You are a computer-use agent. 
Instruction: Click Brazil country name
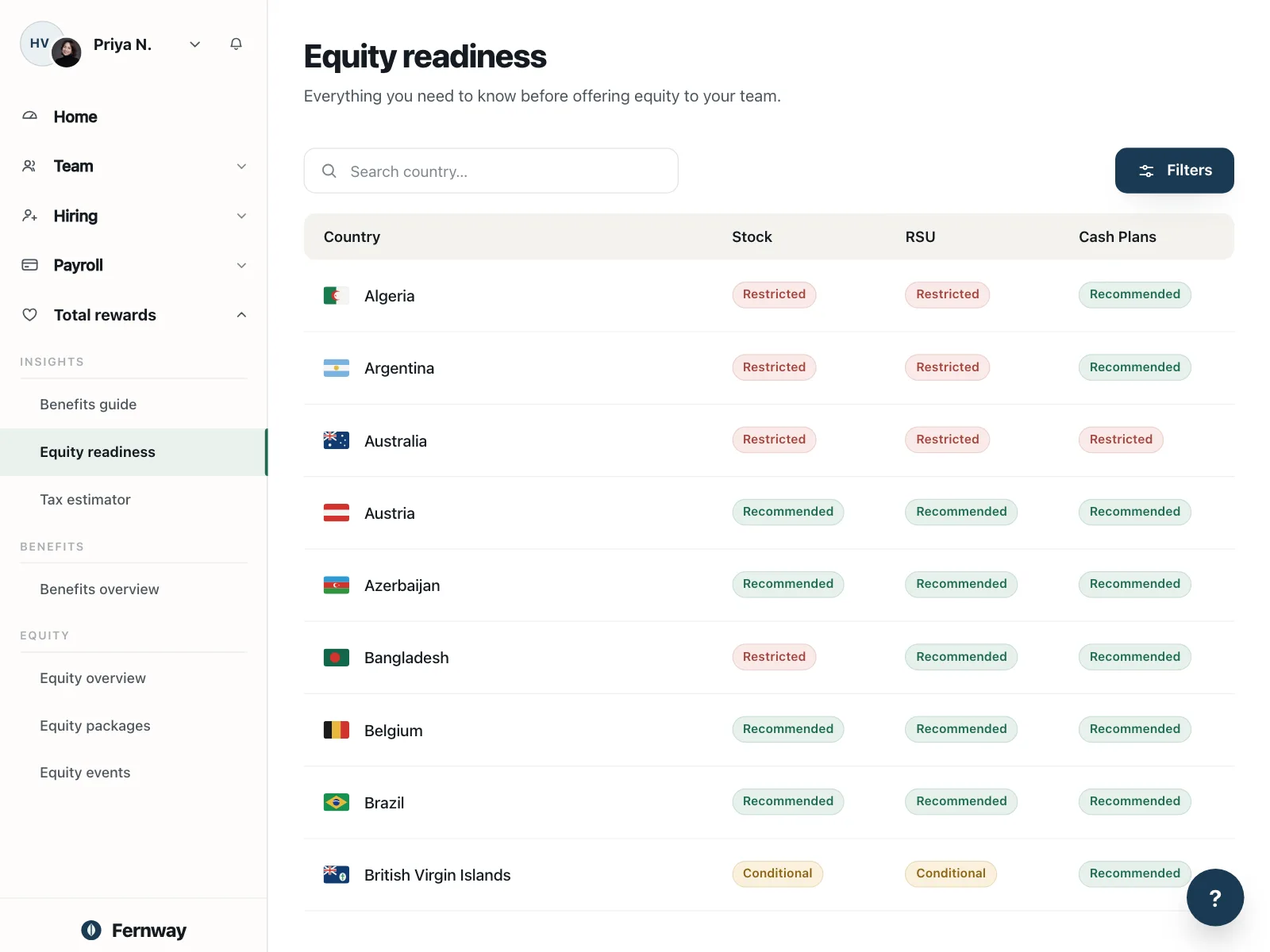point(384,803)
